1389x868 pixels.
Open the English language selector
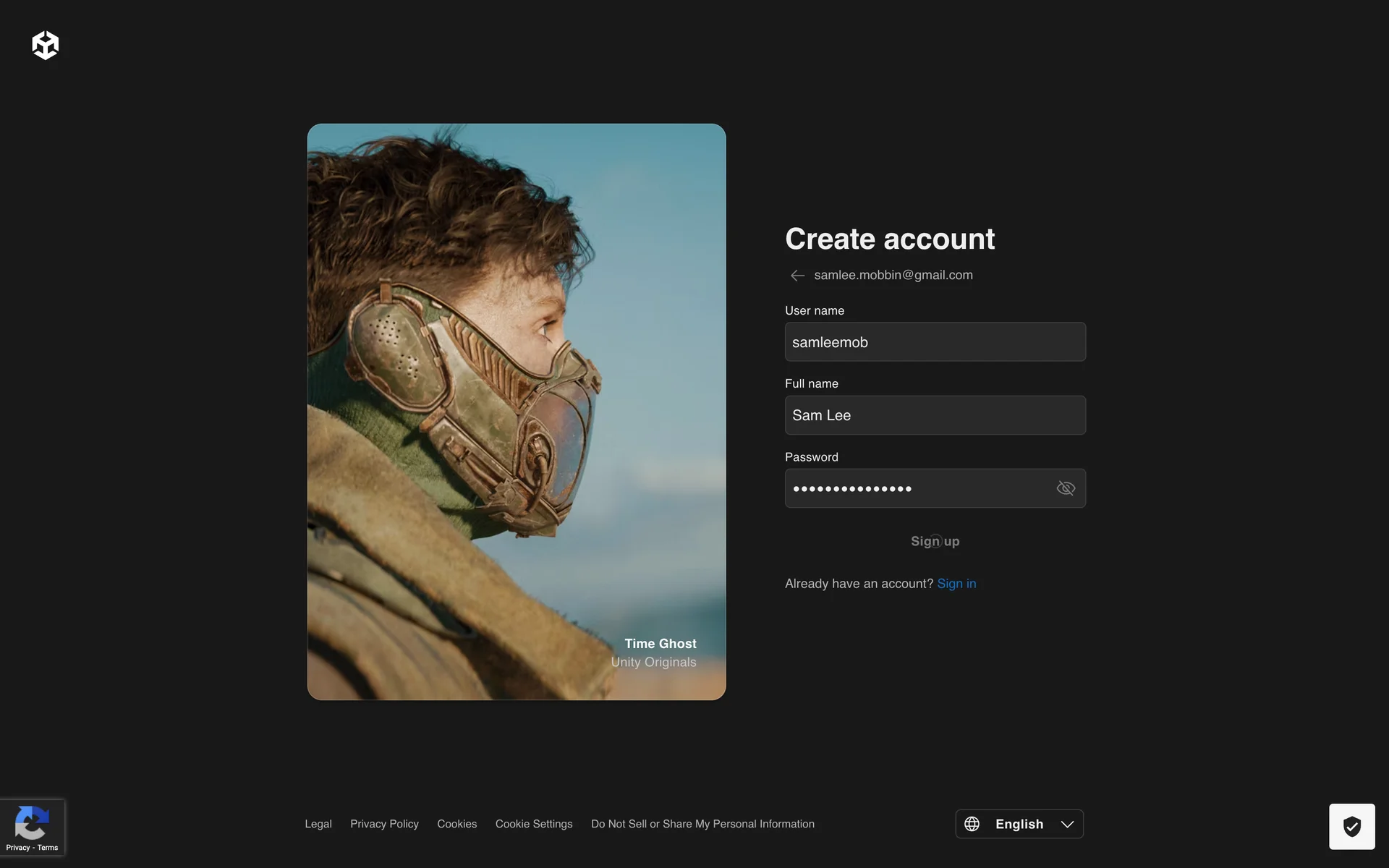(1019, 824)
